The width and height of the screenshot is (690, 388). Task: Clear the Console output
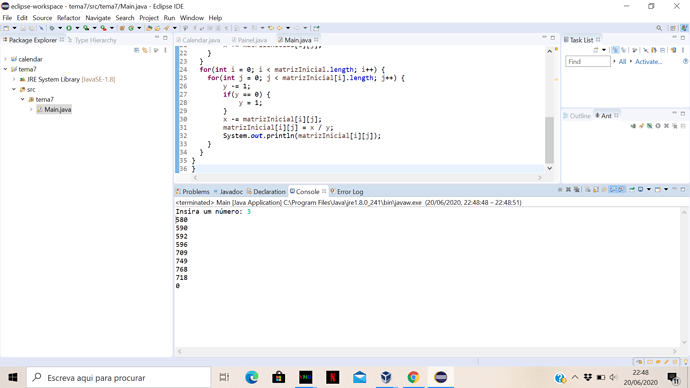click(587, 190)
